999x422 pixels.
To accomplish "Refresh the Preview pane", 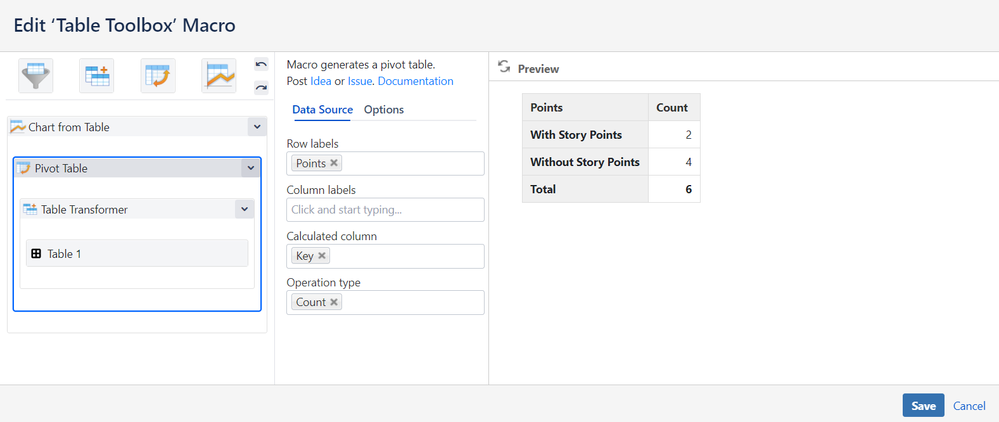I will (x=504, y=68).
